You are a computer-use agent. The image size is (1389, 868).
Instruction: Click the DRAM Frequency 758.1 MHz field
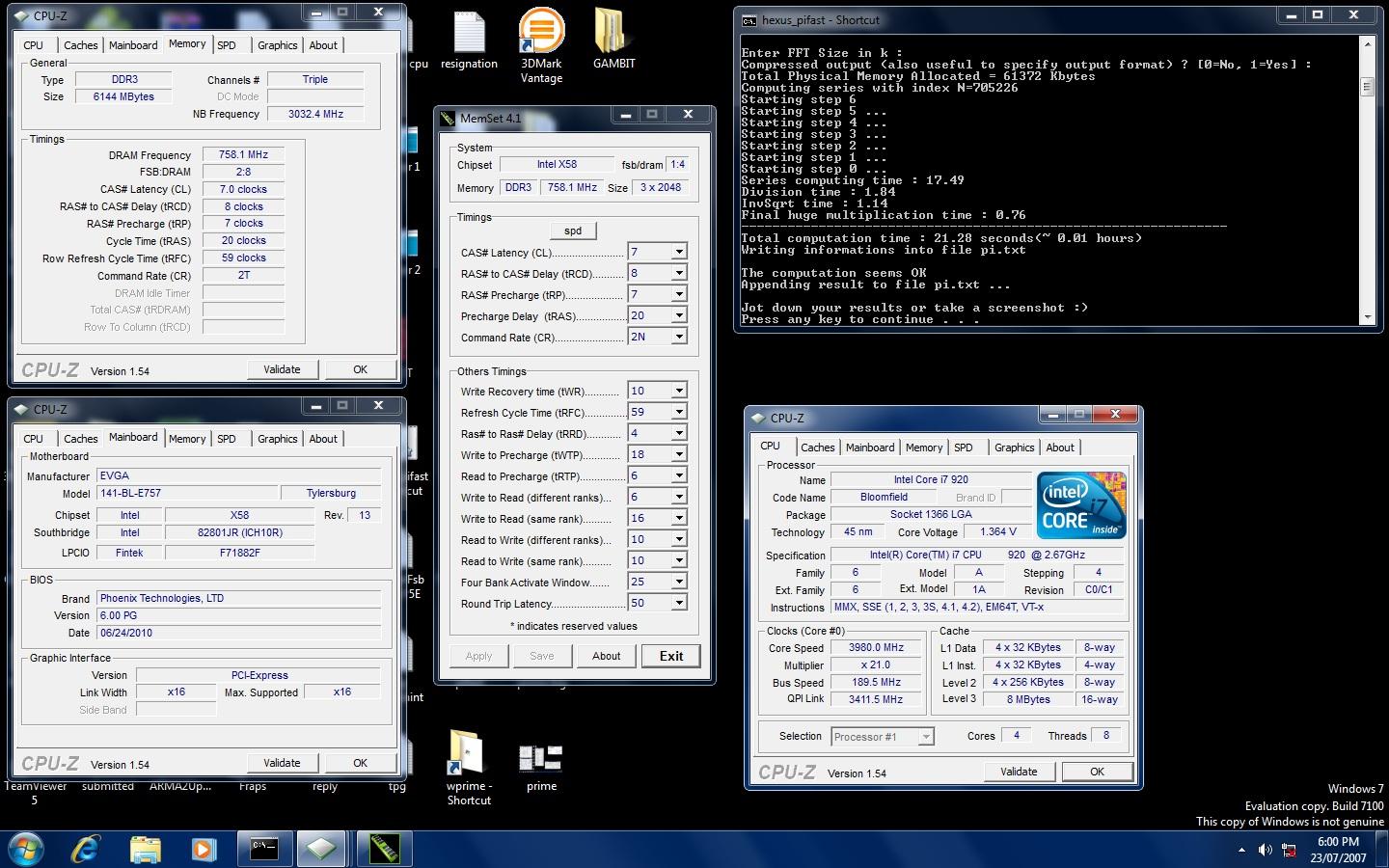click(244, 154)
